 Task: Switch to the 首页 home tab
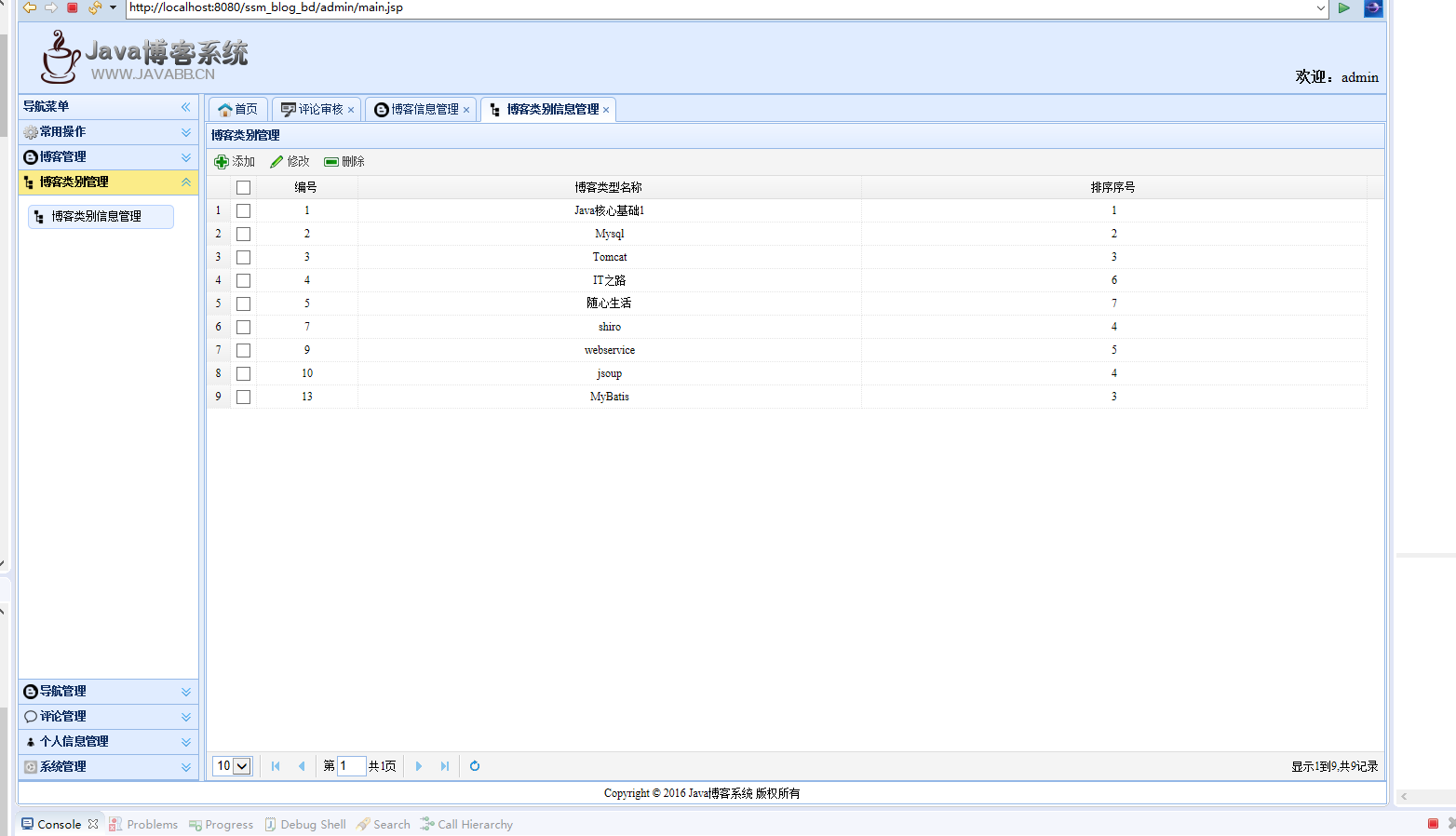click(238, 110)
